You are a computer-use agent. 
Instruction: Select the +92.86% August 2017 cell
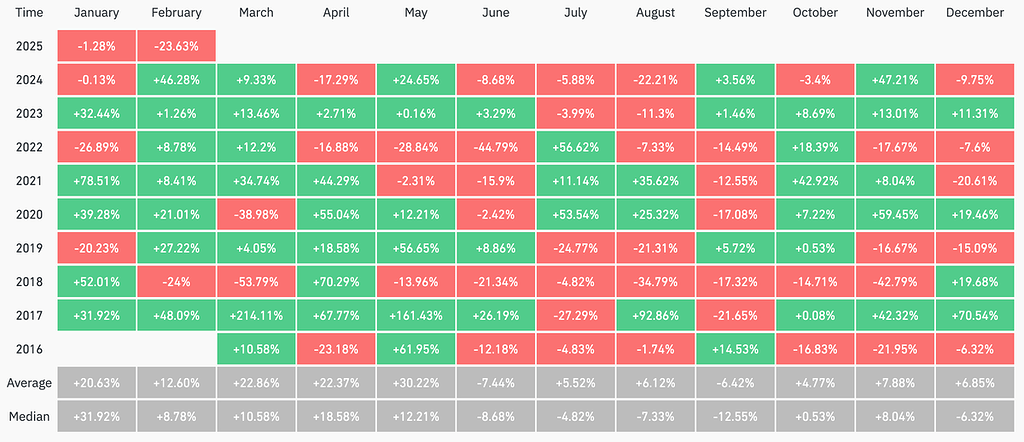[655, 316]
